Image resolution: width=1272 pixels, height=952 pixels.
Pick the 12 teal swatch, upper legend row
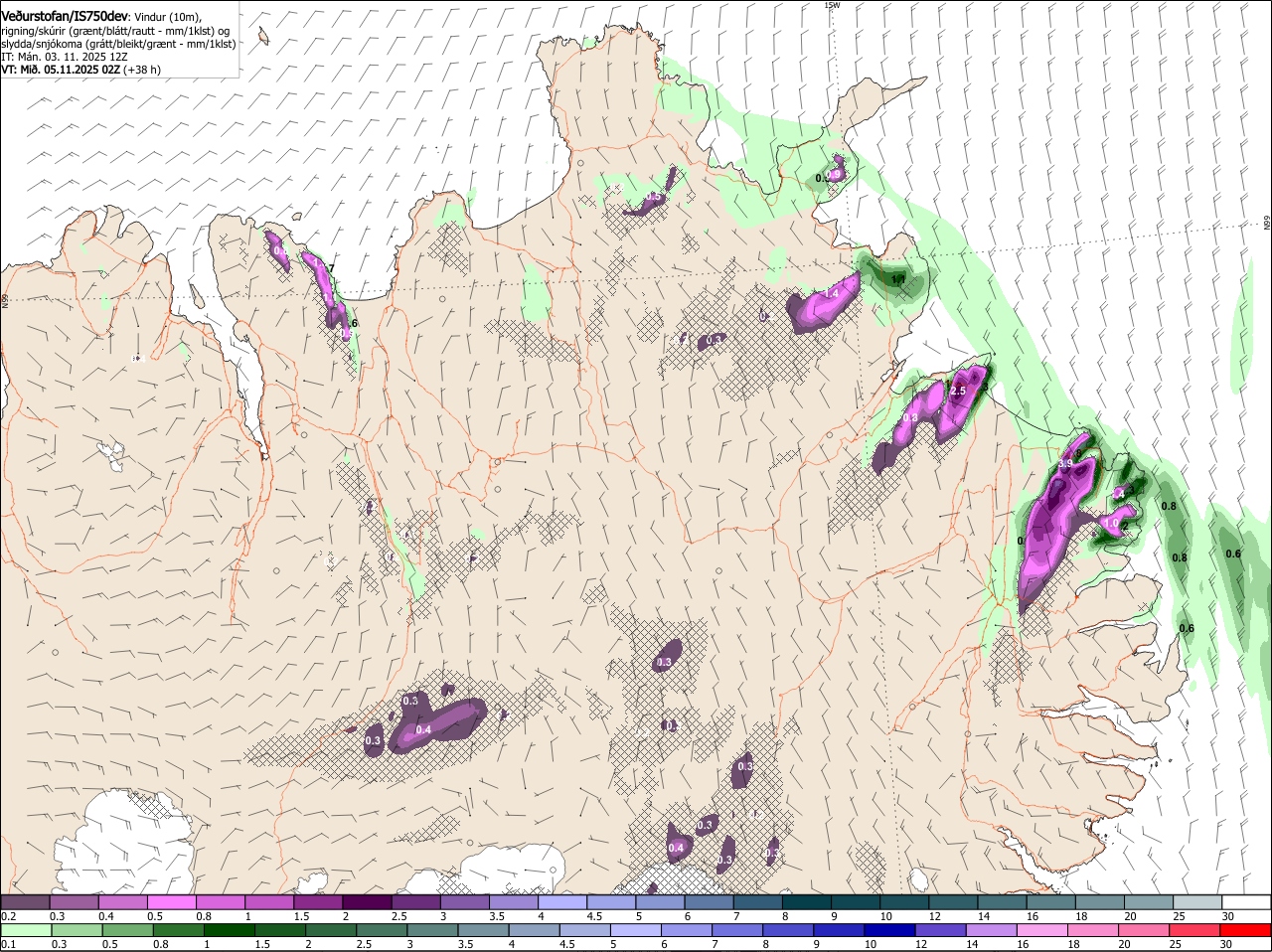pos(954,901)
